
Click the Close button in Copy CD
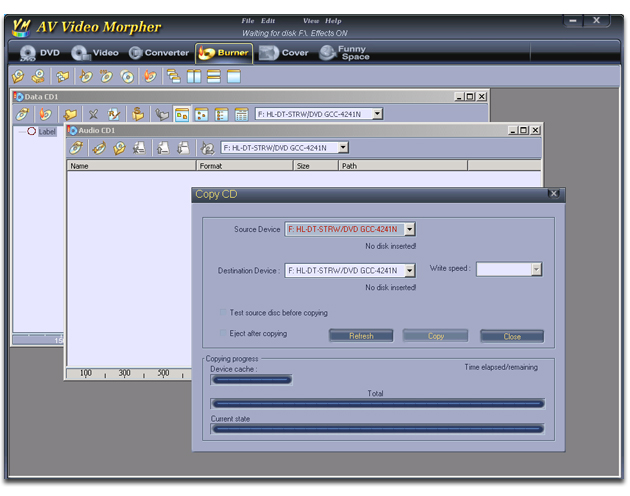pyautogui.click(x=512, y=336)
